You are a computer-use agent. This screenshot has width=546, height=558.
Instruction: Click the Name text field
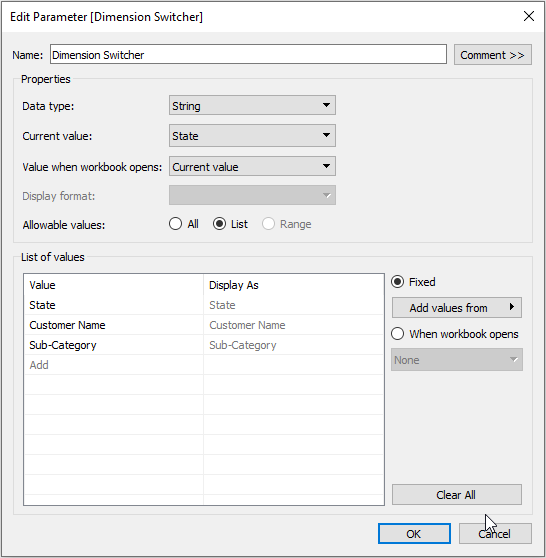point(248,54)
